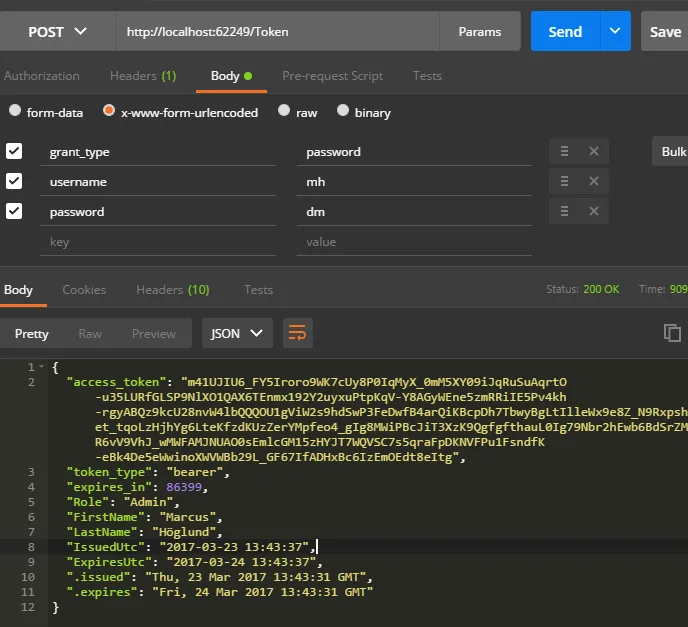Click the "Role" value "Admin"
Image resolution: width=688 pixels, height=627 pixels.
[x=149, y=502]
